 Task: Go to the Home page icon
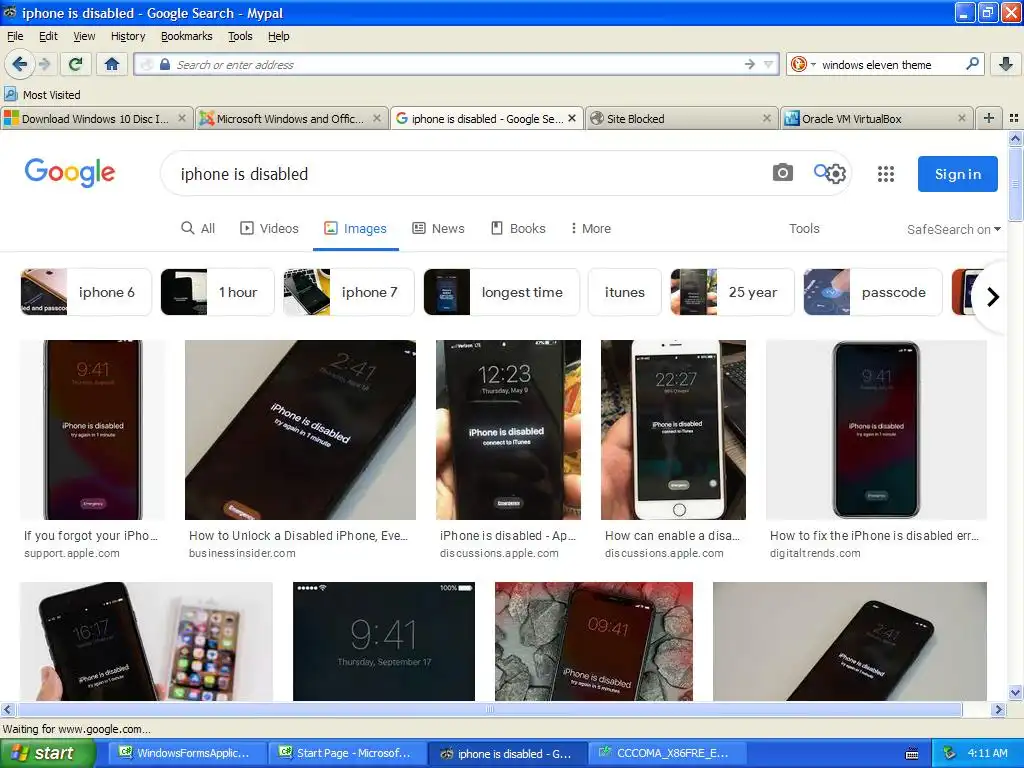112,64
